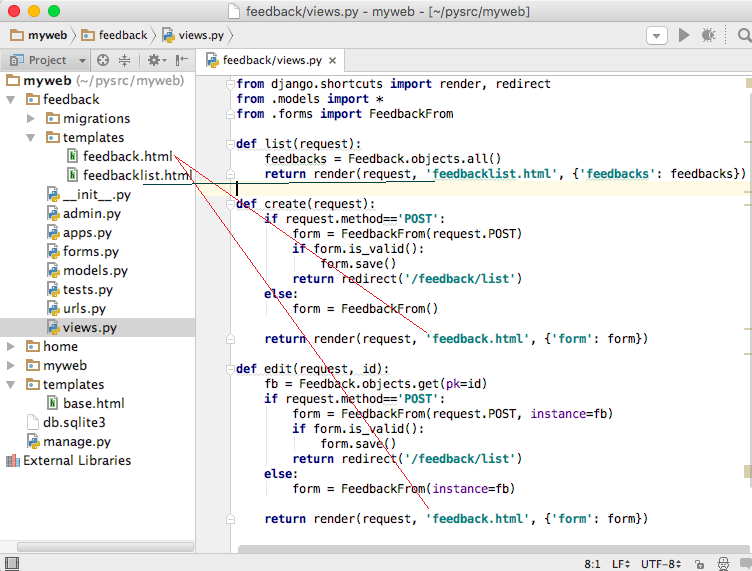Select forms.py file

91,251
